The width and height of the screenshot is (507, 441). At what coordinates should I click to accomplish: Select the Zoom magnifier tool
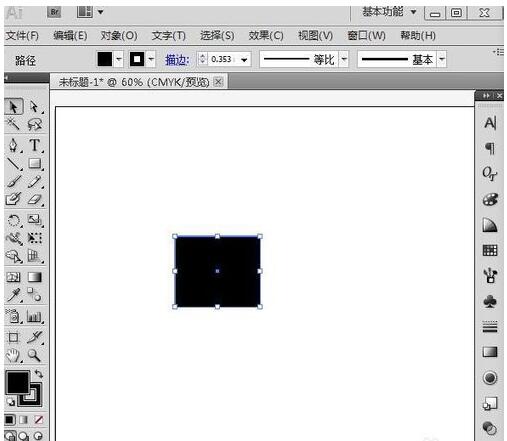point(34,355)
